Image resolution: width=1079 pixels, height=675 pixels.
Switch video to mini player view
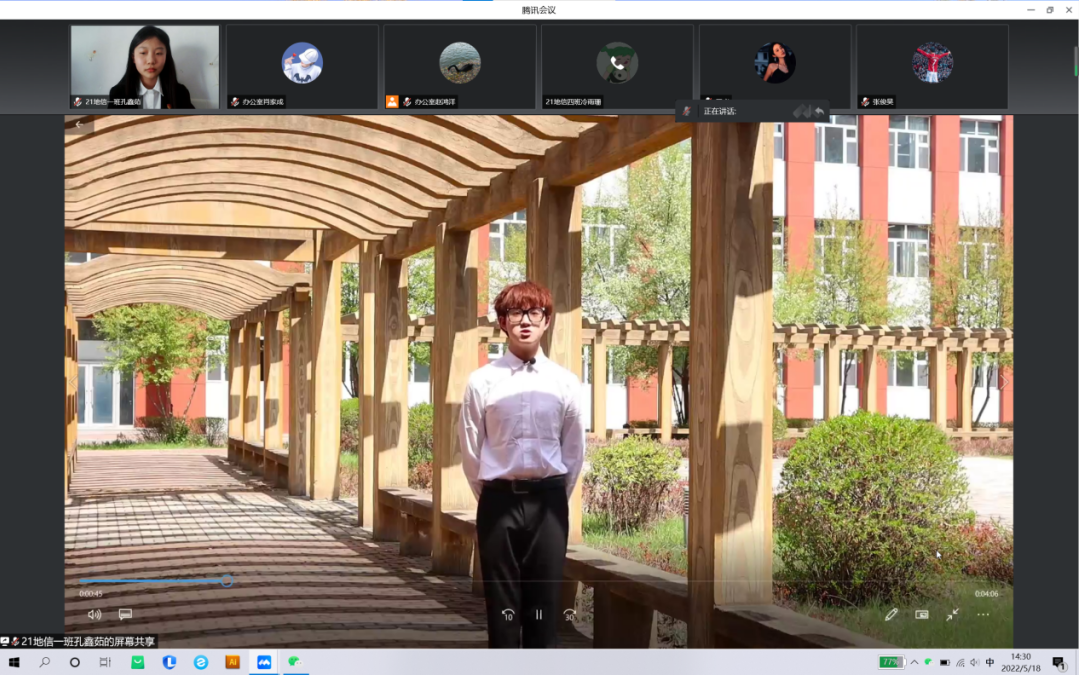click(922, 614)
